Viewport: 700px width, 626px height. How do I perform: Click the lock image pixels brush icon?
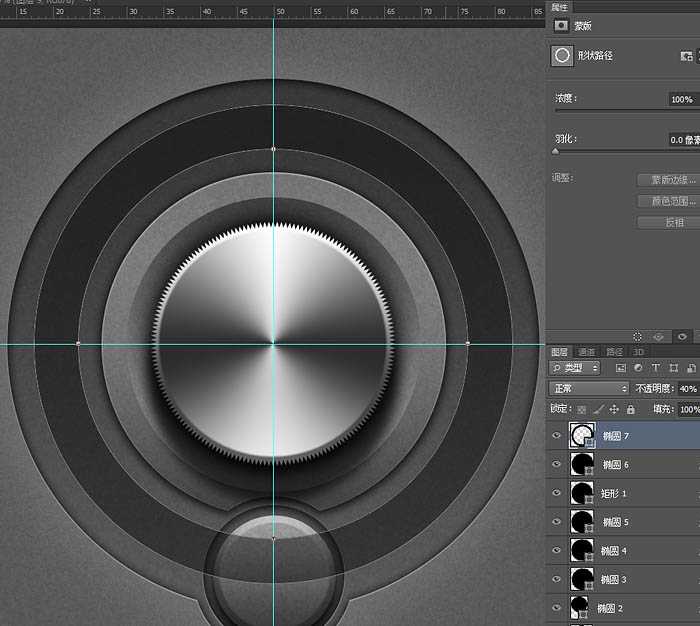click(599, 410)
